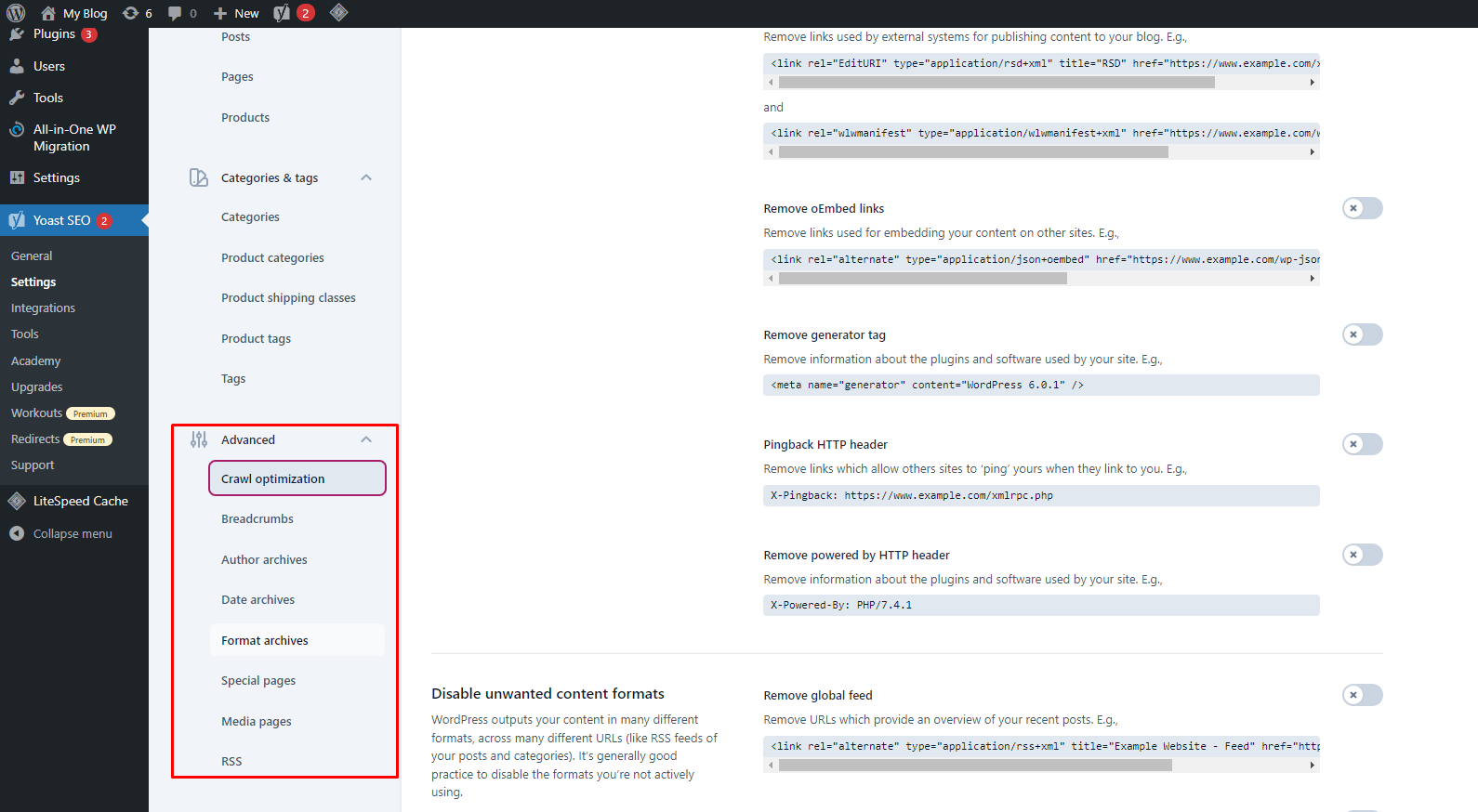1478x812 pixels.
Task: Open Integrations under Yoast SEO
Action: pos(43,308)
